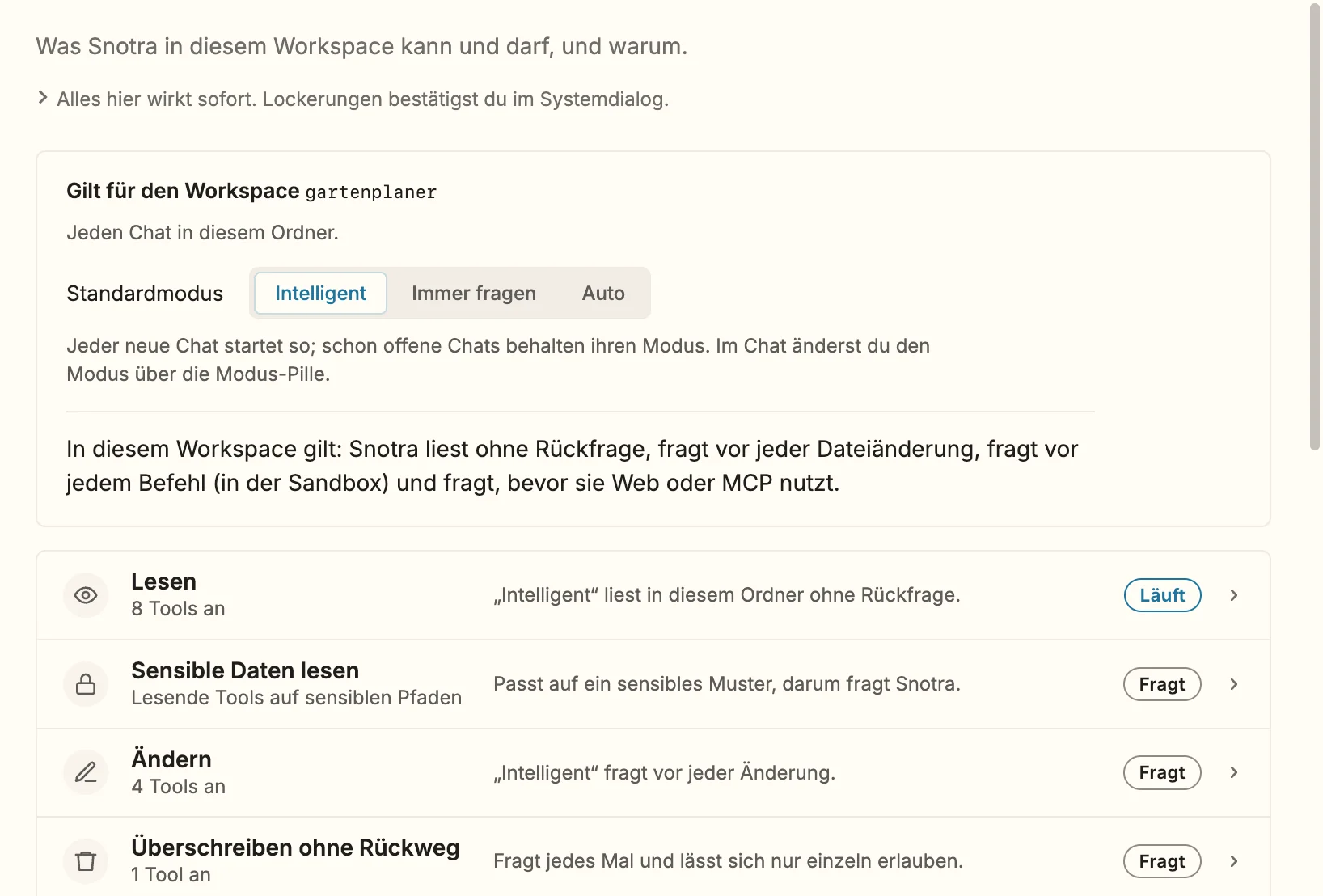Click the summary 'In diesem Workspace gilt' paragraph

pyautogui.click(x=573, y=466)
